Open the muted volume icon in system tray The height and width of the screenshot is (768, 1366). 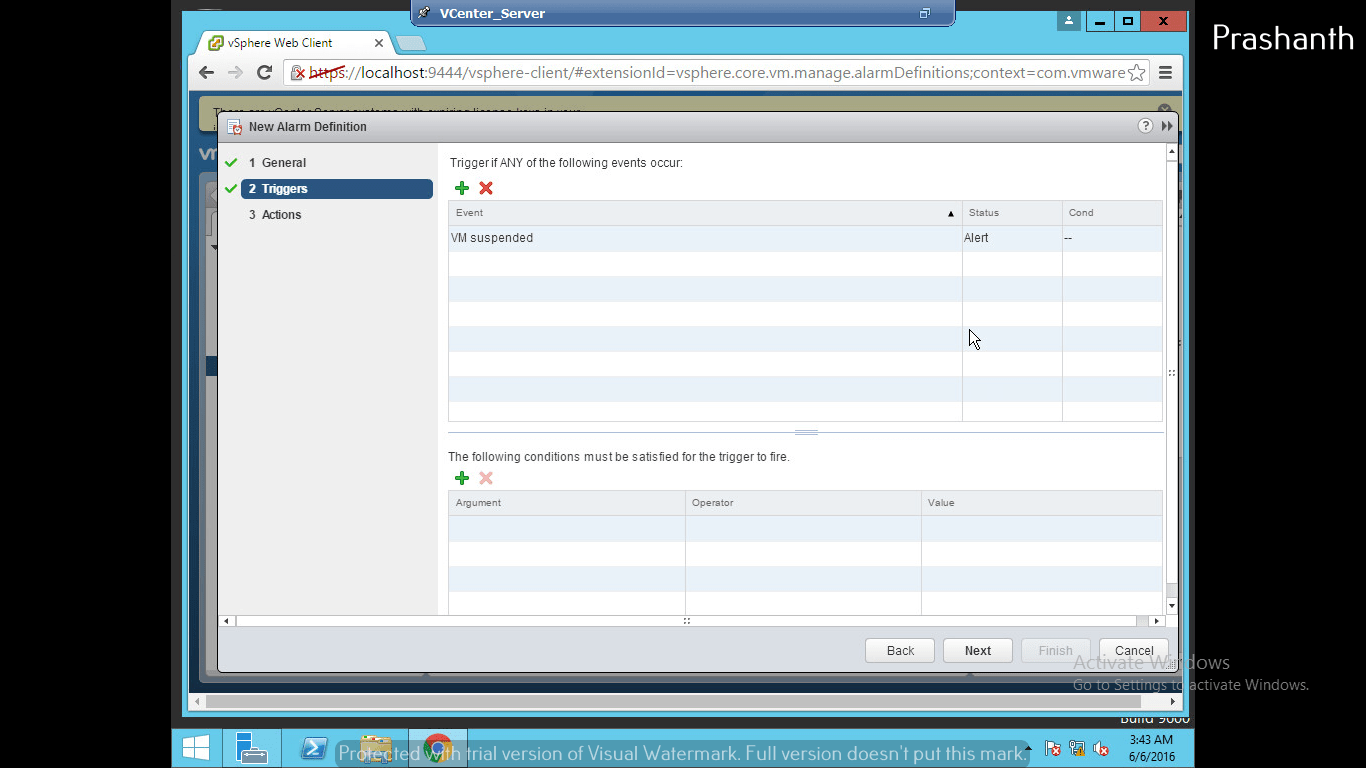click(1101, 748)
